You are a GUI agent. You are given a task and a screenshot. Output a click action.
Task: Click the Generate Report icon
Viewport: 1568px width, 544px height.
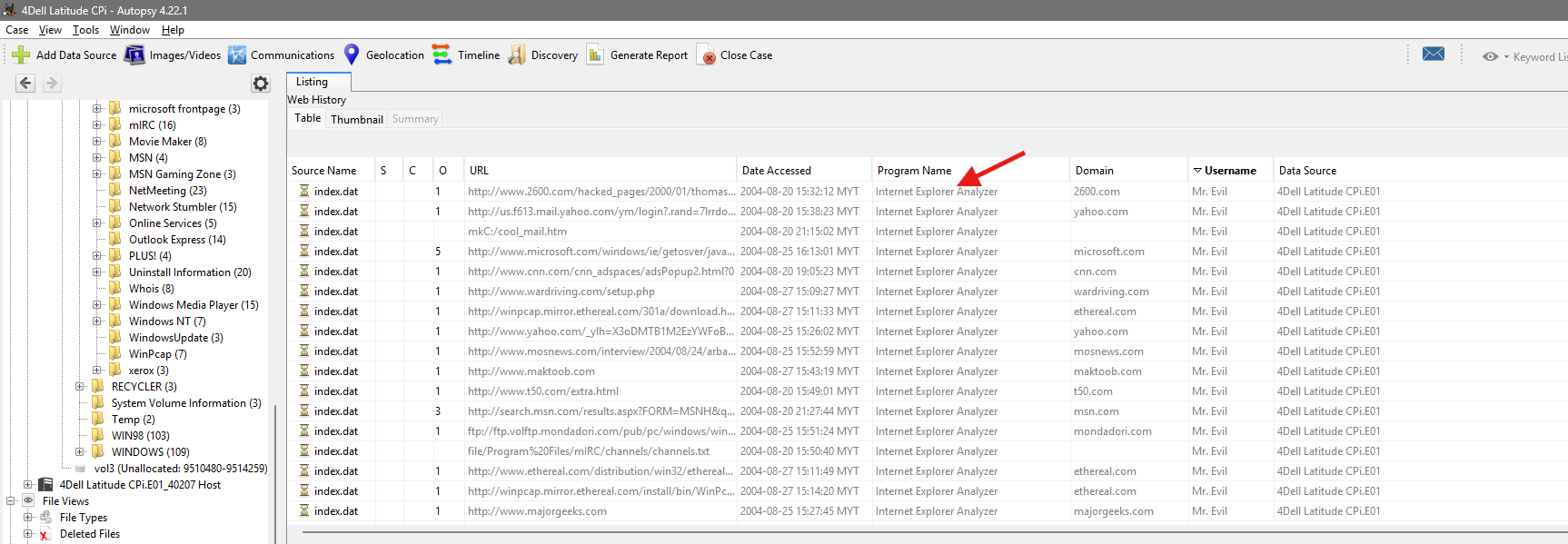(595, 55)
